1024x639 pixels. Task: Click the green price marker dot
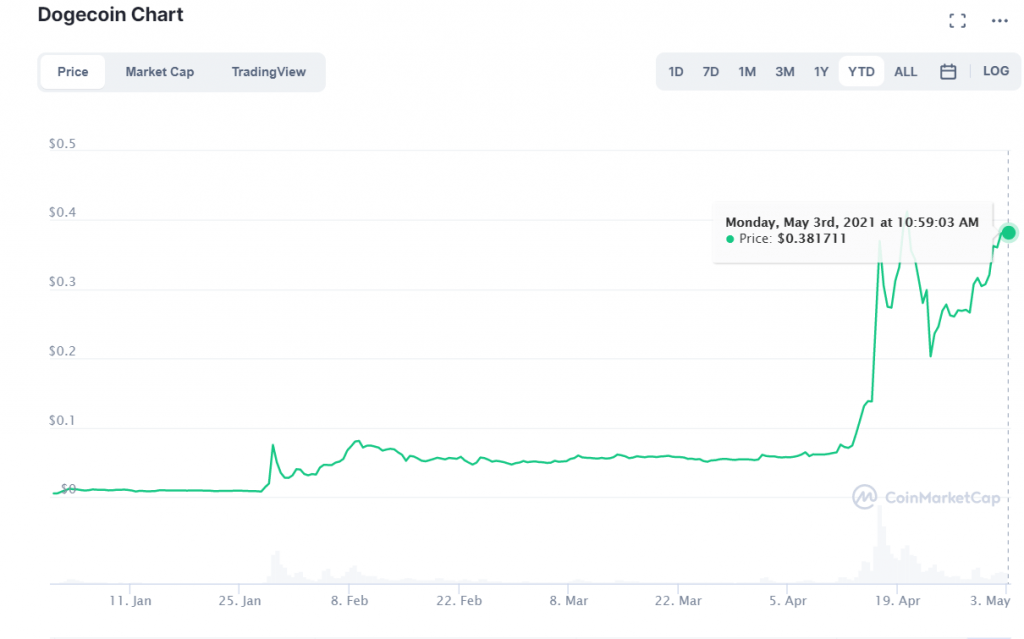pos(1008,233)
